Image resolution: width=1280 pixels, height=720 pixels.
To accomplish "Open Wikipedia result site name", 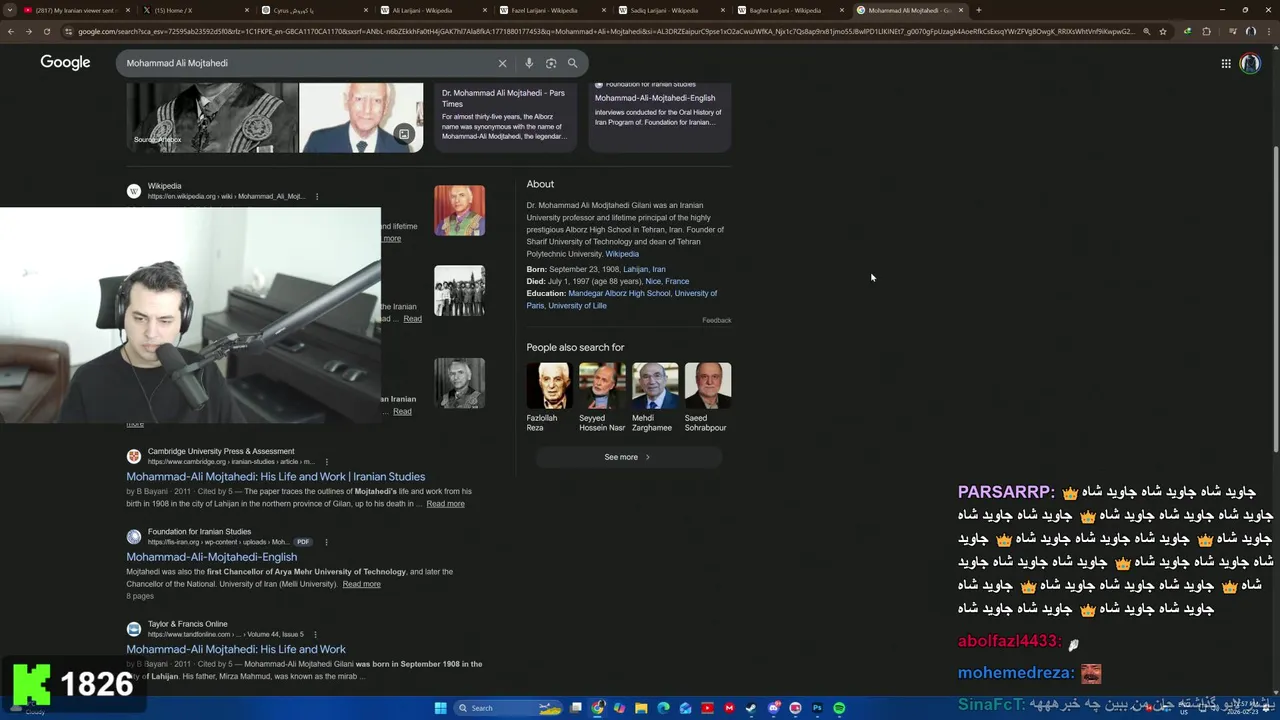I will click(165, 186).
